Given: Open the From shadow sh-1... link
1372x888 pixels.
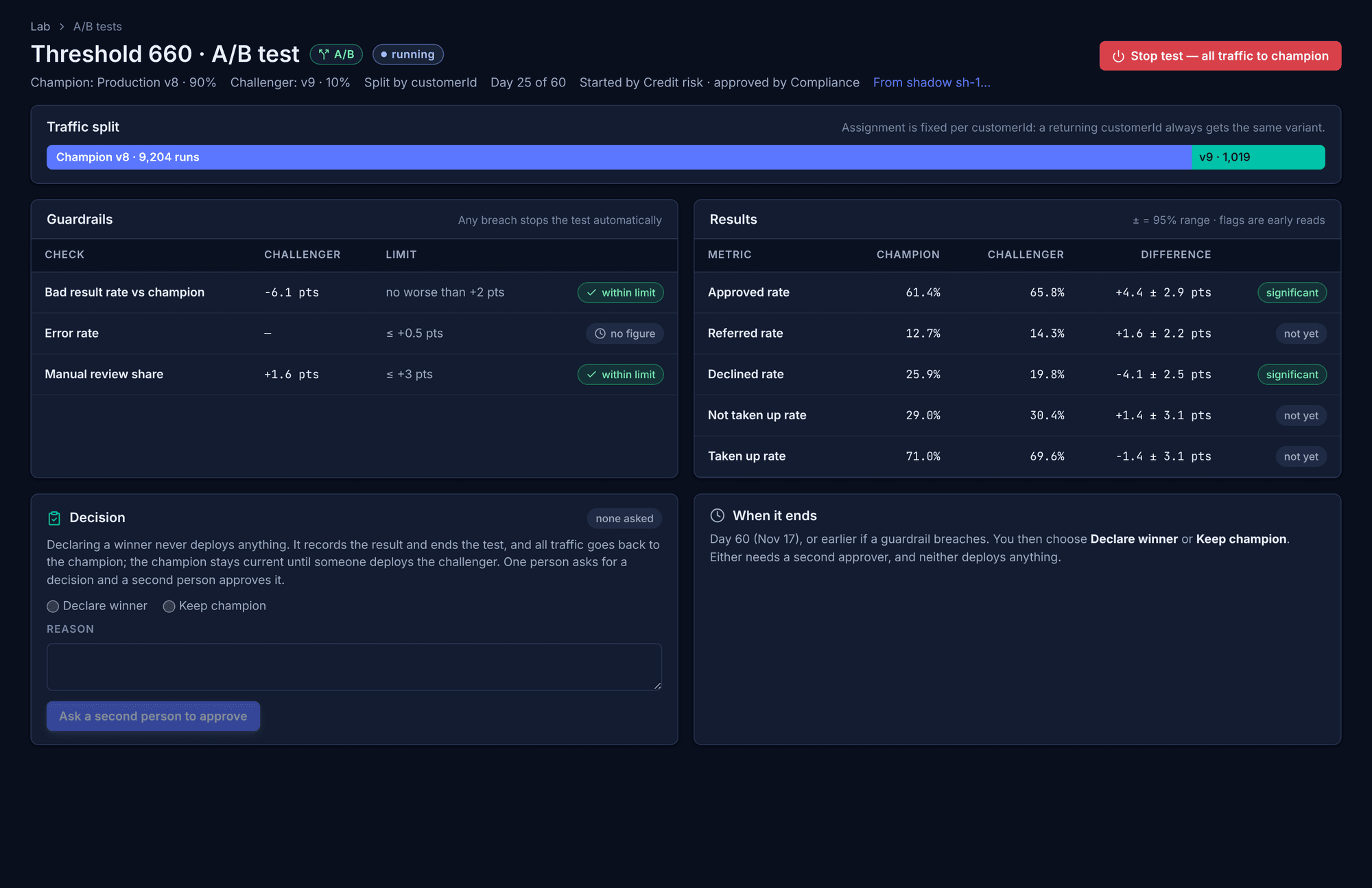Looking at the screenshot, I should pos(932,82).
